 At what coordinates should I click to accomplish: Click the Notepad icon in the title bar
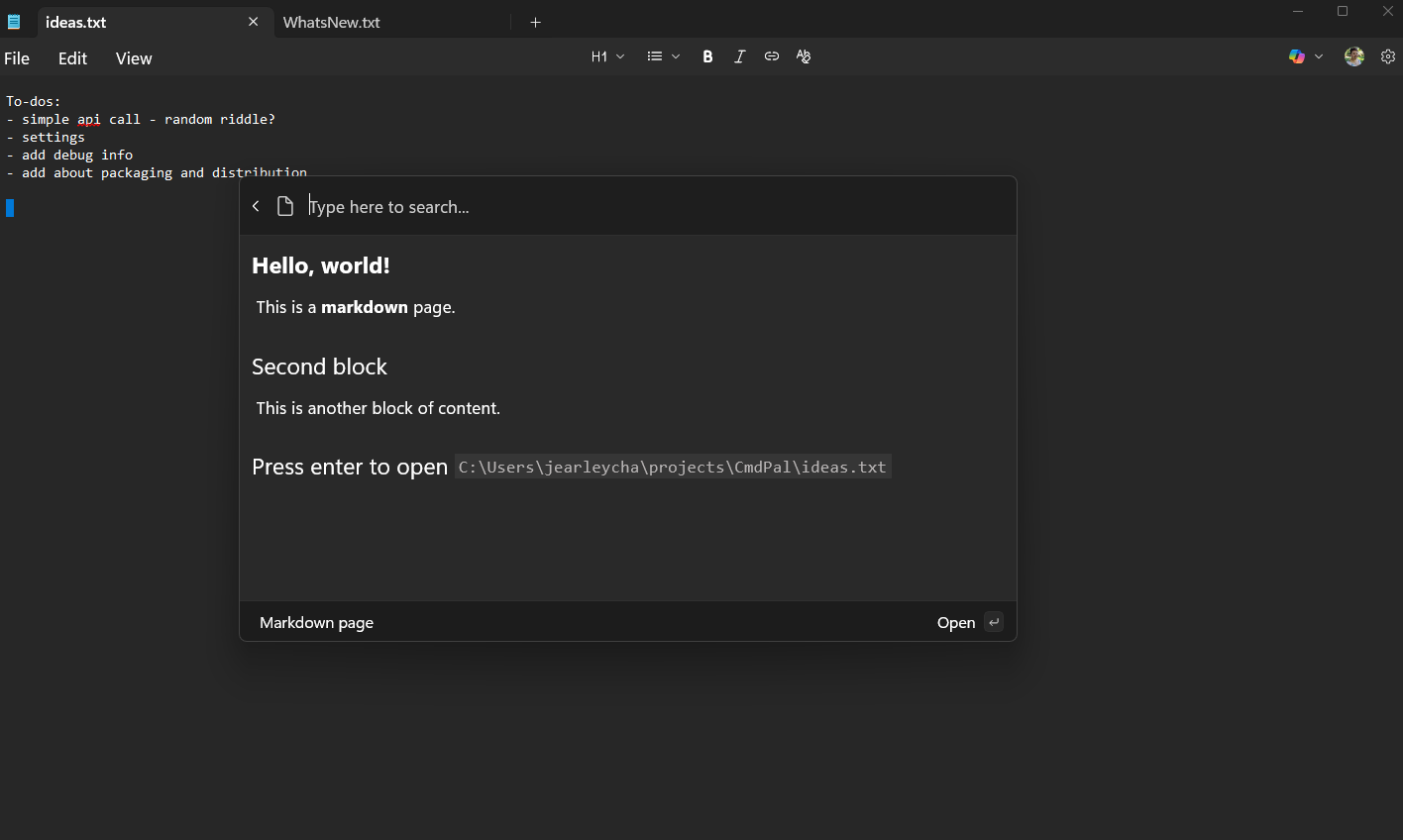coord(15,21)
